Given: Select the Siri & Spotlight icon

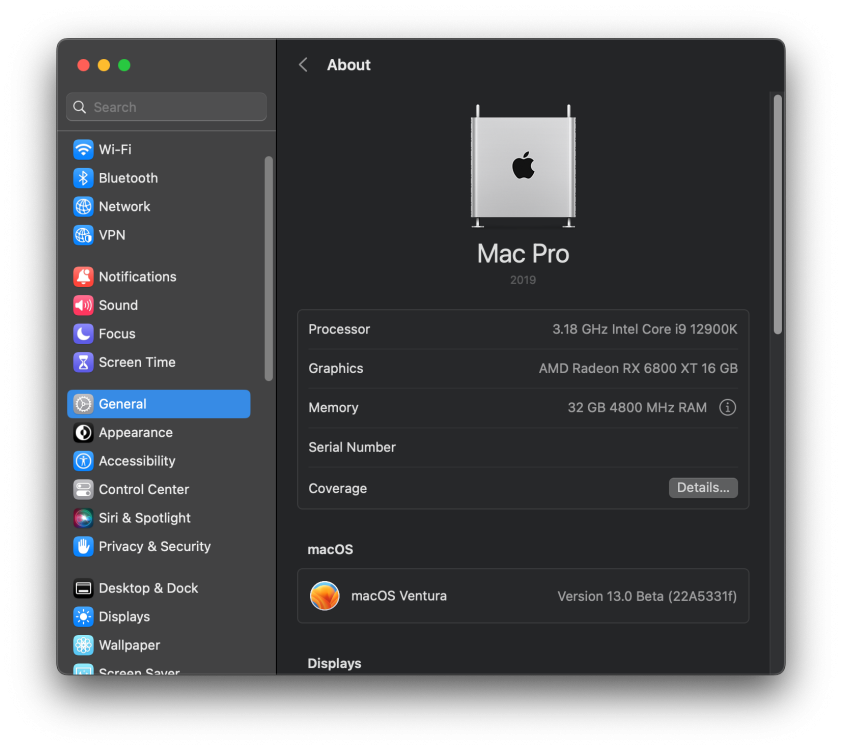Looking at the screenshot, I should pyautogui.click(x=83, y=518).
